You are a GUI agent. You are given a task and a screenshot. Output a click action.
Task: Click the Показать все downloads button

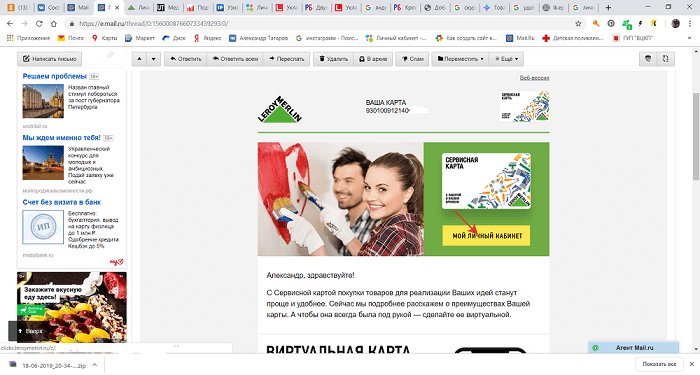(x=659, y=364)
